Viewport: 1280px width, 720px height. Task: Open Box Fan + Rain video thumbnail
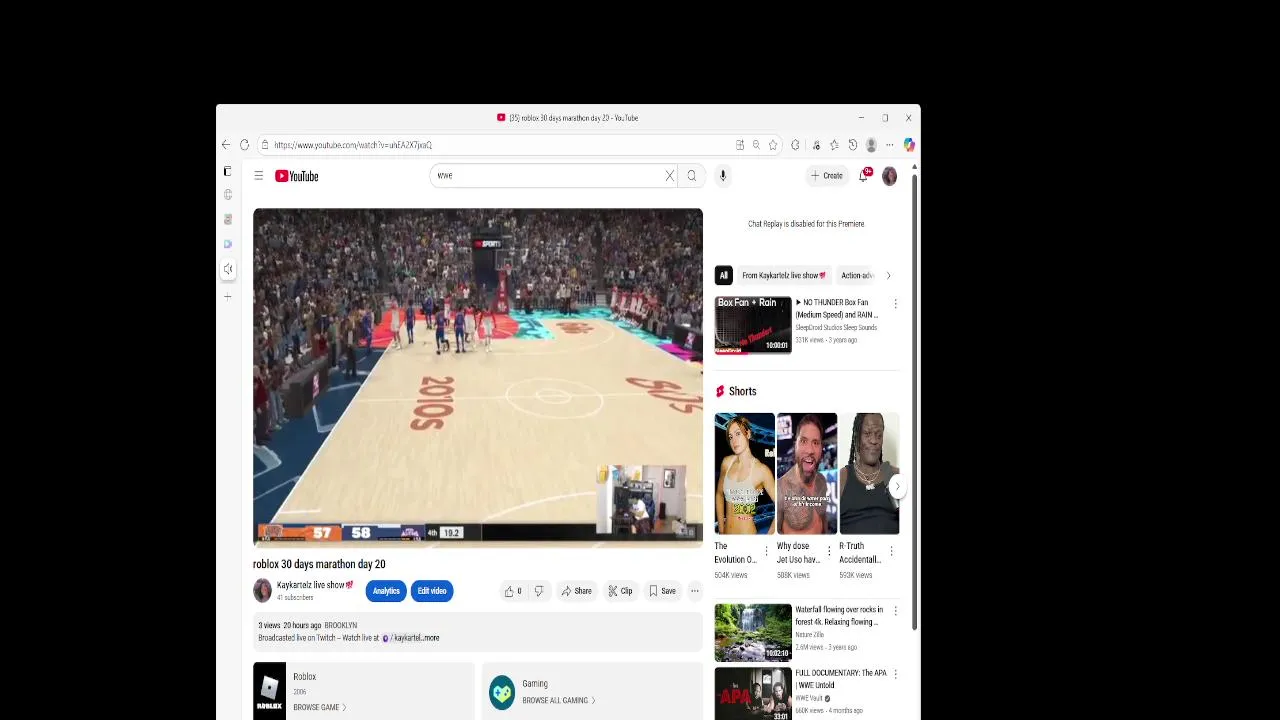click(x=753, y=324)
